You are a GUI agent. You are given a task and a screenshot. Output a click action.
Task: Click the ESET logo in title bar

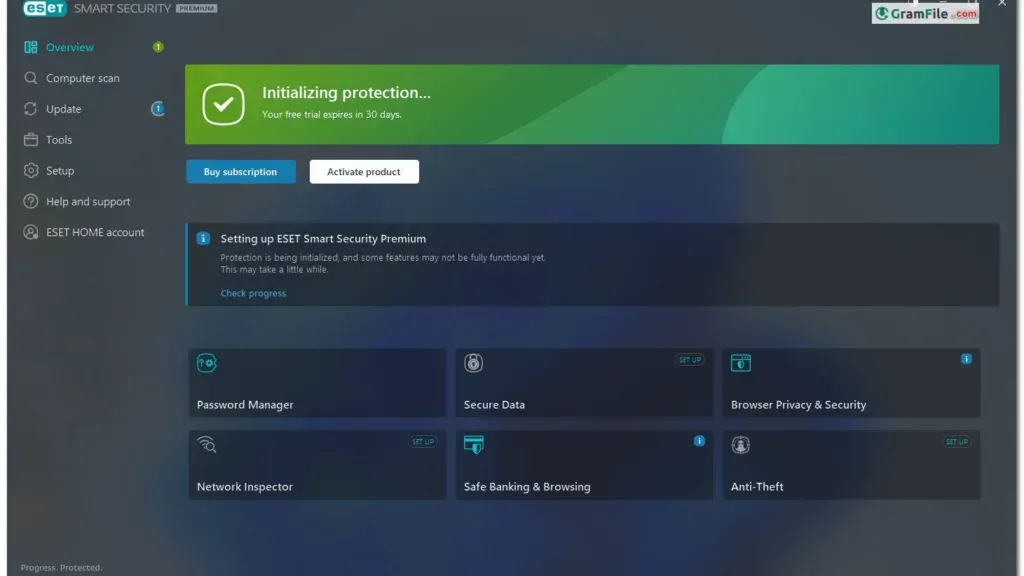tap(44, 8)
